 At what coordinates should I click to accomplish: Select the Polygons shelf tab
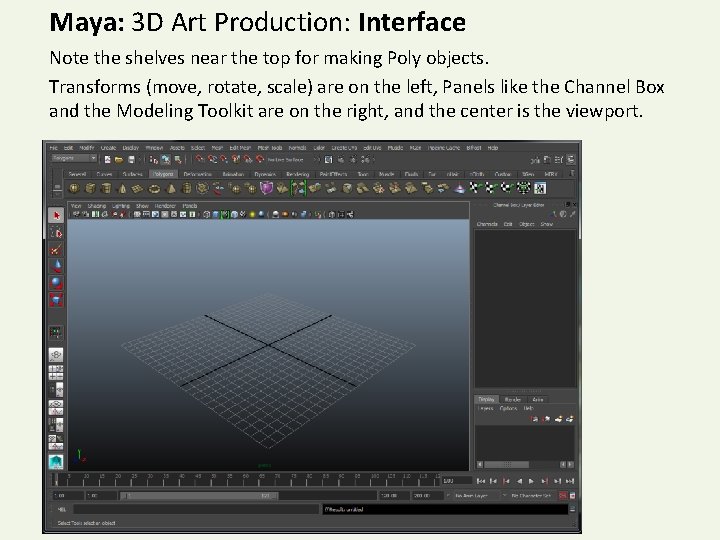(x=163, y=174)
